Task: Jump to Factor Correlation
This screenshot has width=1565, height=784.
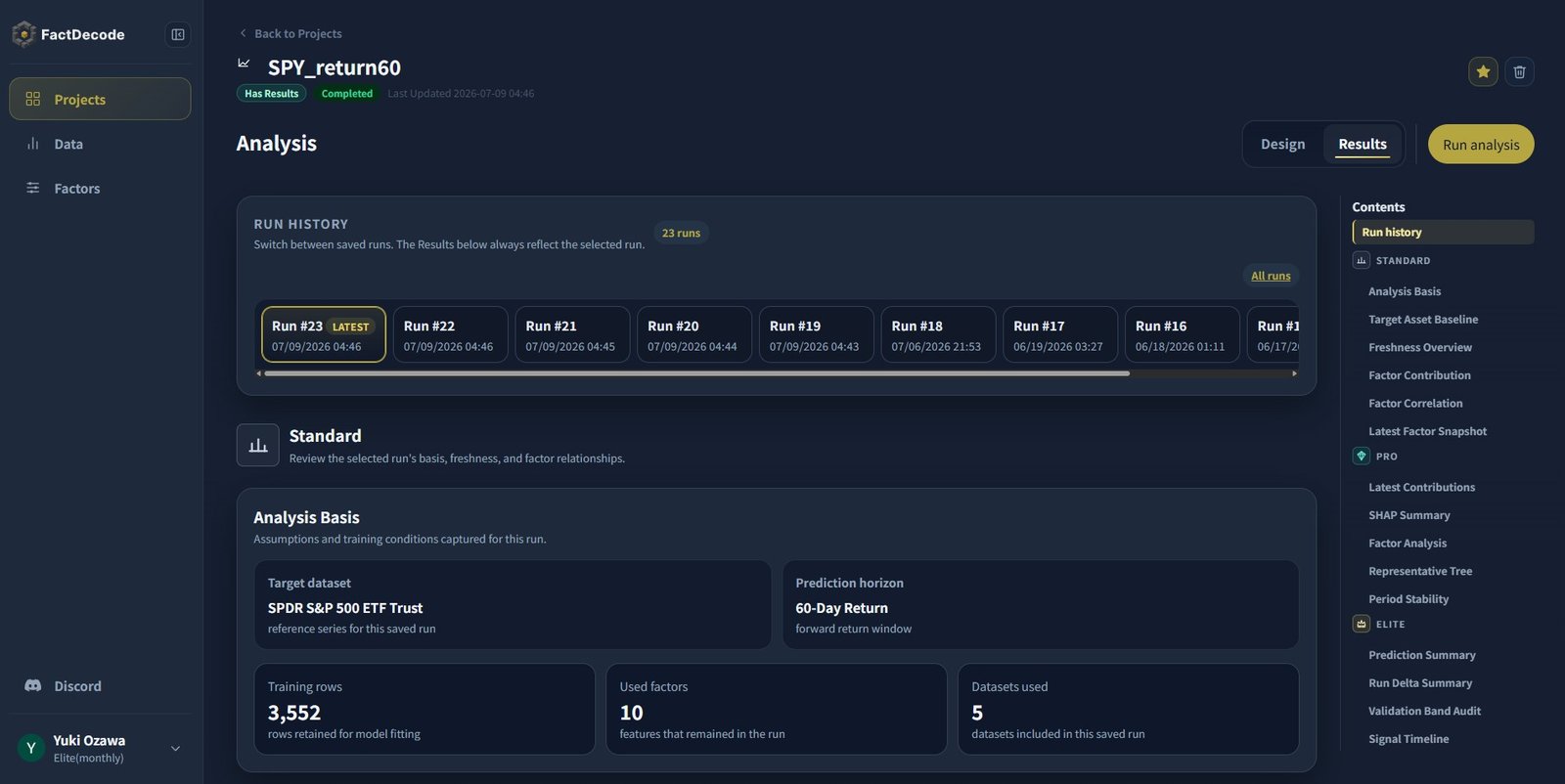Action: point(1415,403)
